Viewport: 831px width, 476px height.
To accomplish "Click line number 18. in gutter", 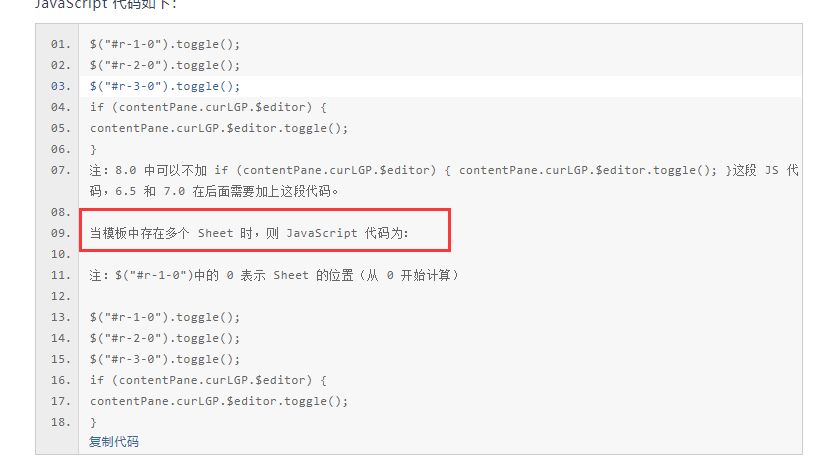I will [x=60, y=422].
